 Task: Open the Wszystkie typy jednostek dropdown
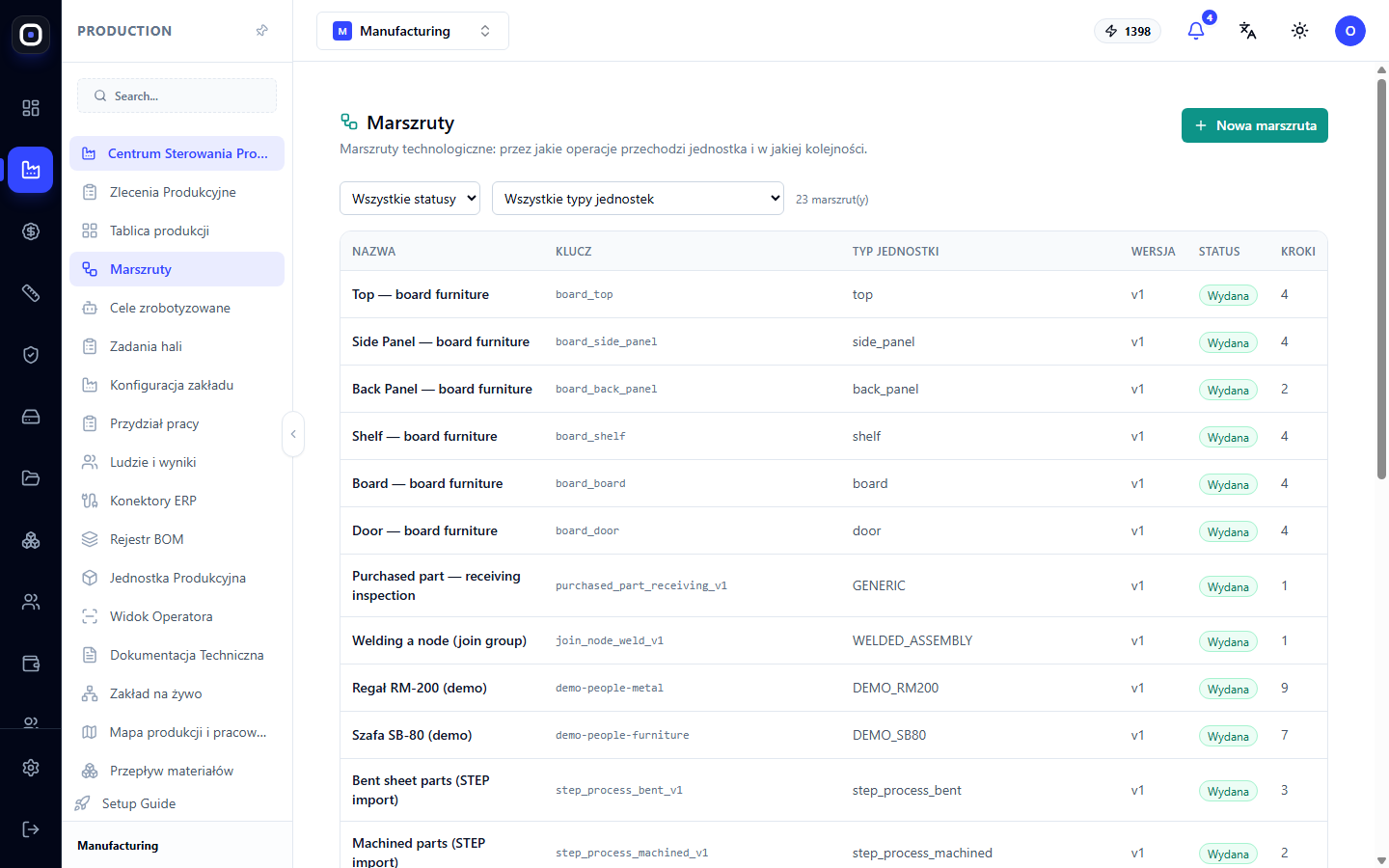click(x=638, y=199)
